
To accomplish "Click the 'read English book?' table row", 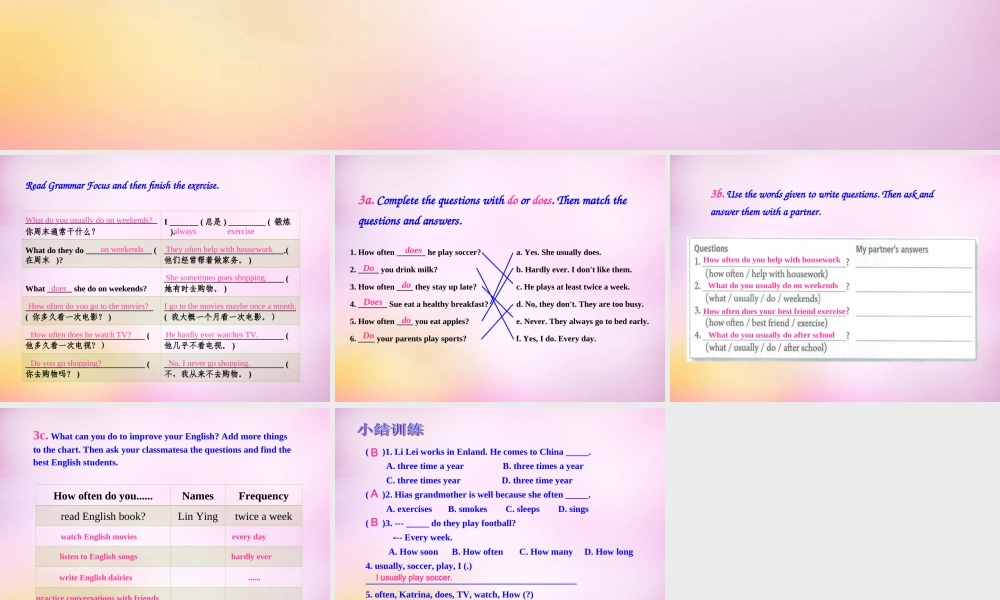I will [102, 516].
